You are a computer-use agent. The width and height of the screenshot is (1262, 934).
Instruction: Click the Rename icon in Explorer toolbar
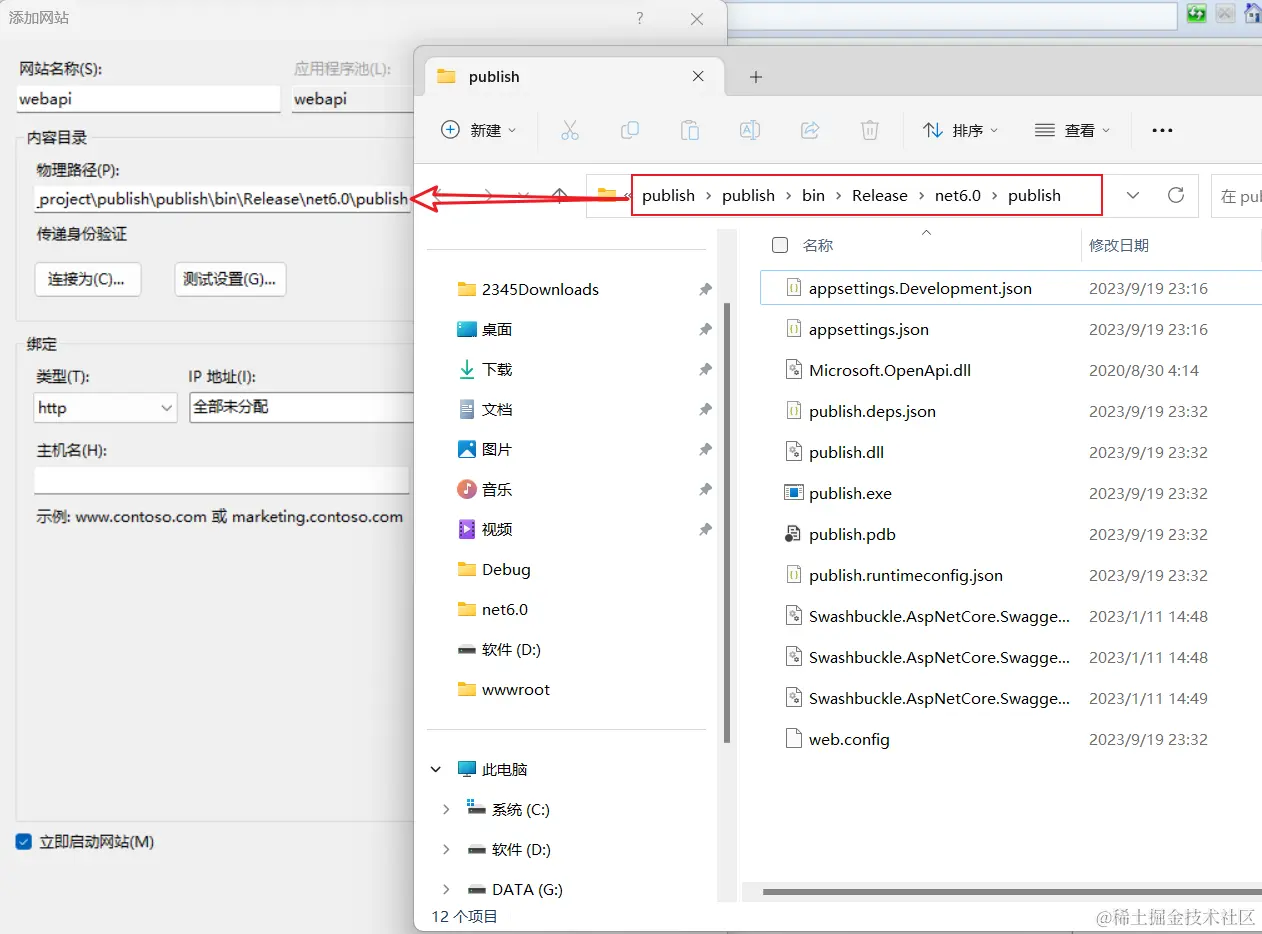coord(750,130)
